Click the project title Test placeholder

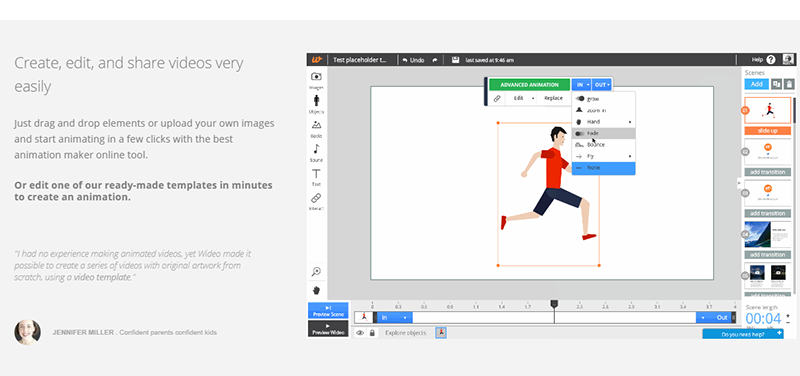tap(360, 60)
